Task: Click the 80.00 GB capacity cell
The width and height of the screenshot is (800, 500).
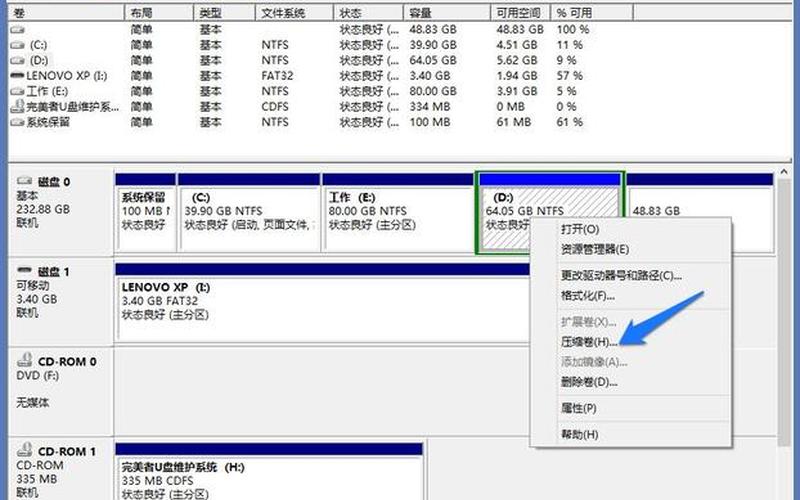Action: 433,91
